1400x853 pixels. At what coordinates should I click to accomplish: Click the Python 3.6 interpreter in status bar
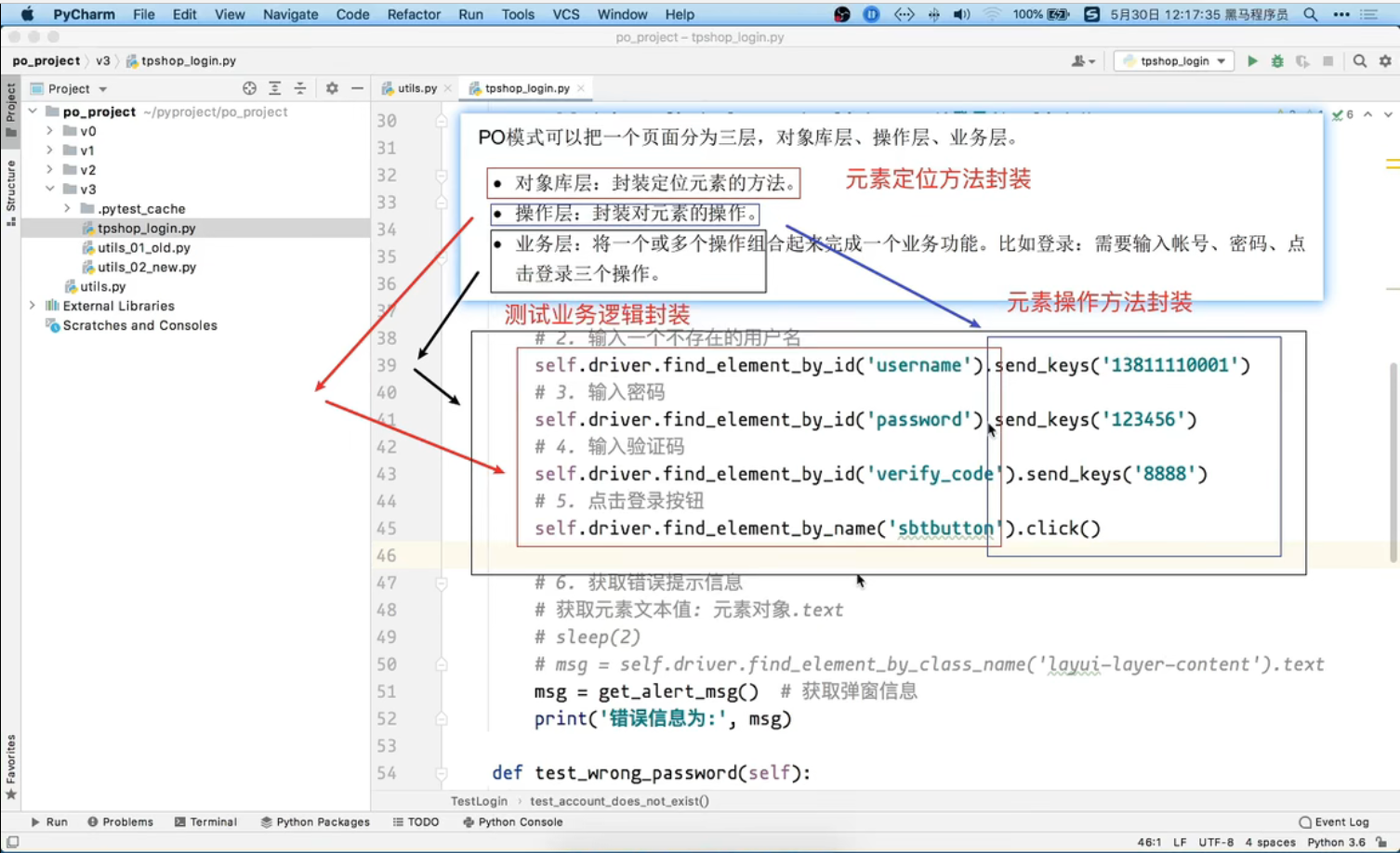(1336, 843)
